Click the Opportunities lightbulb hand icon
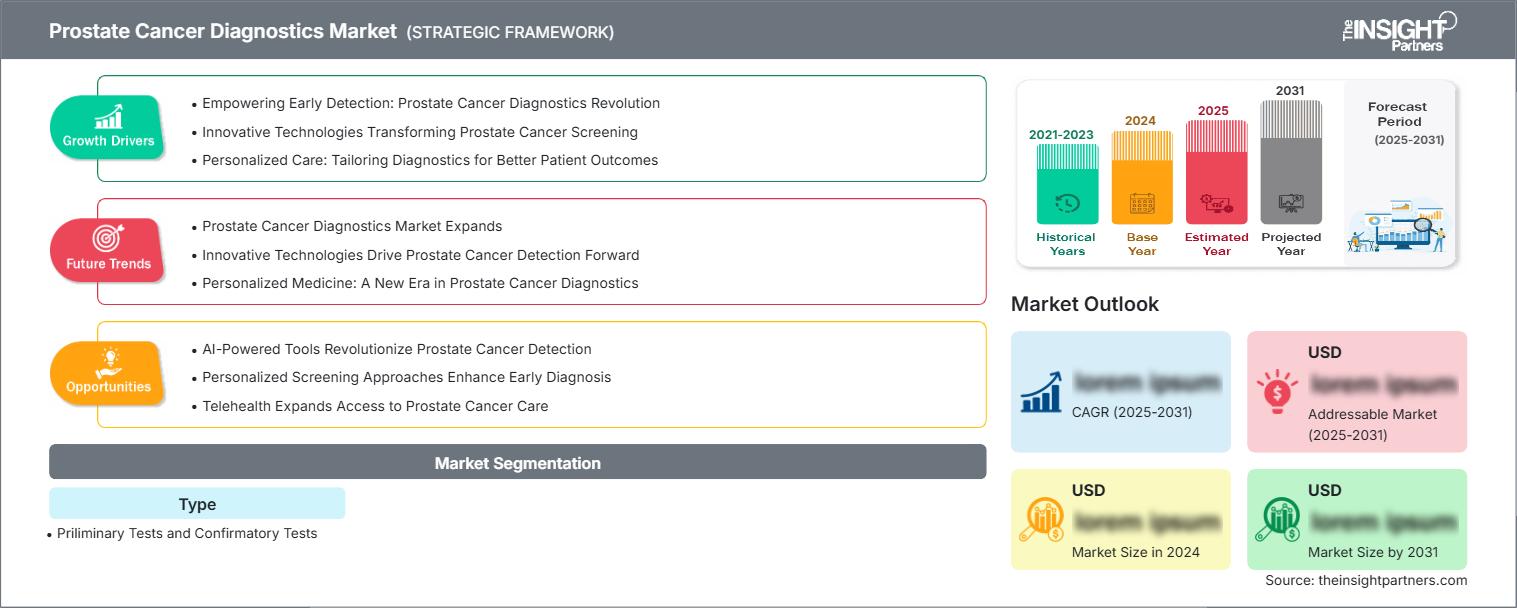This screenshot has width=1517, height=608. pyautogui.click(x=108, y=361)
